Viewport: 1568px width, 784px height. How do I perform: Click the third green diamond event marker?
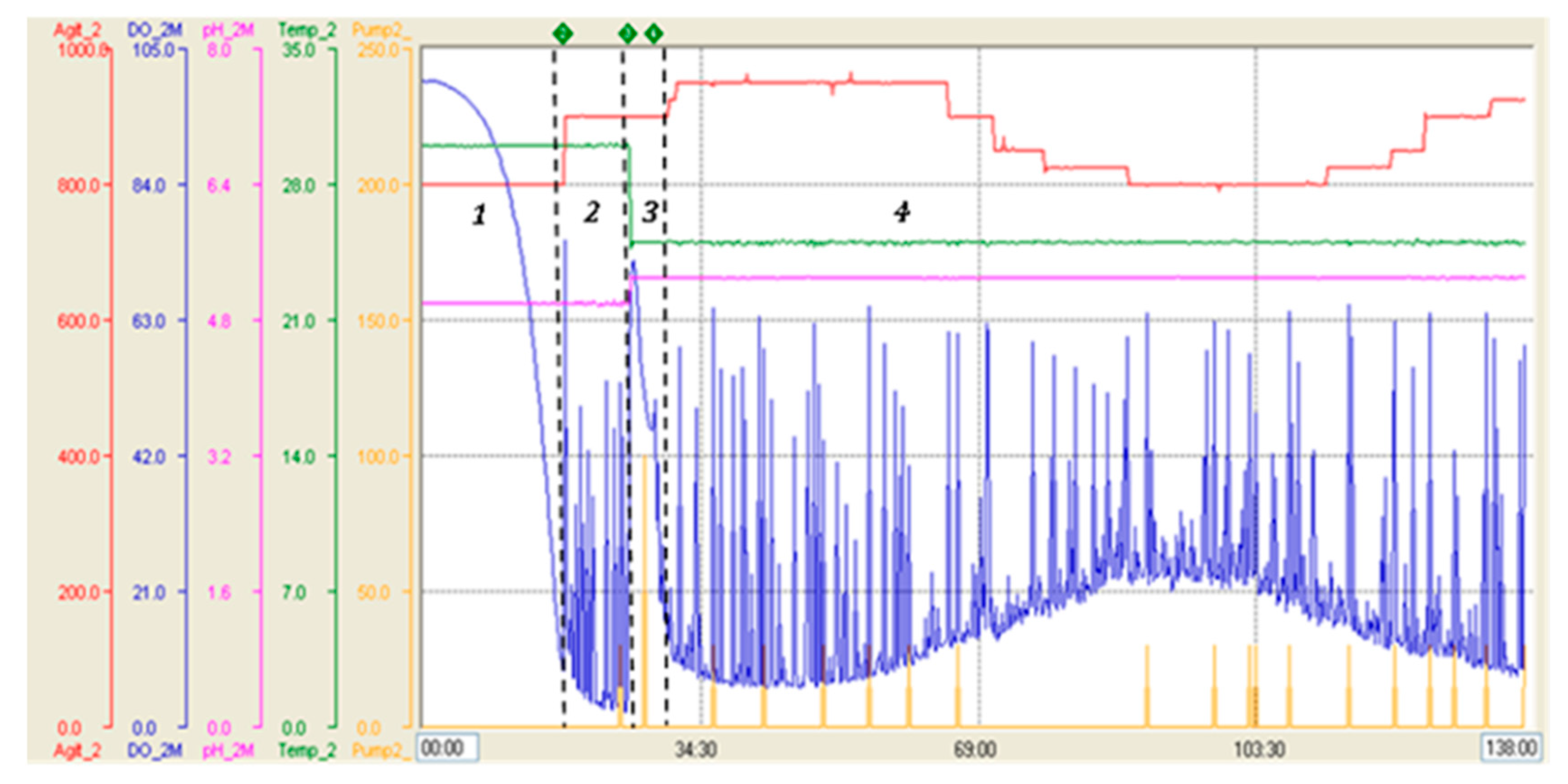click(x=654, y=33)
